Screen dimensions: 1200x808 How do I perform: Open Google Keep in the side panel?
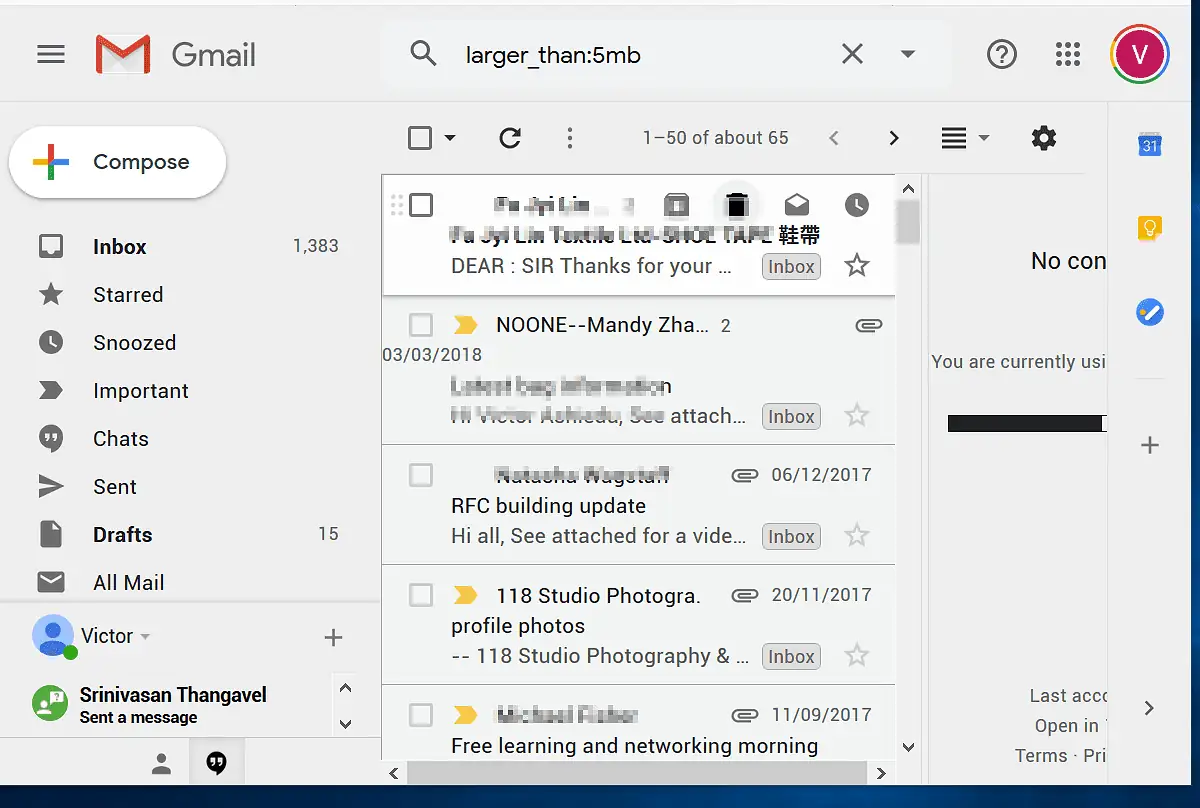1149,228
